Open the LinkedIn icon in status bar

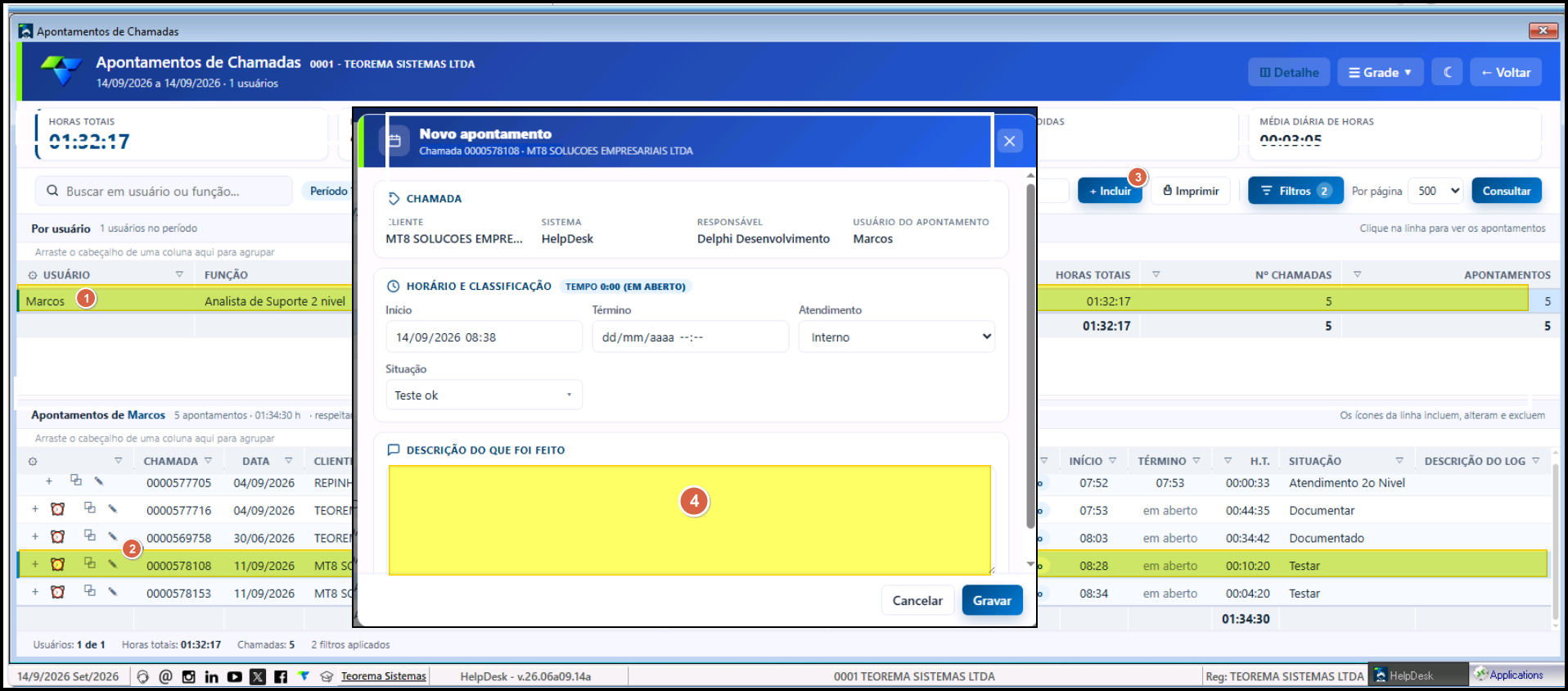pos(211,676)
